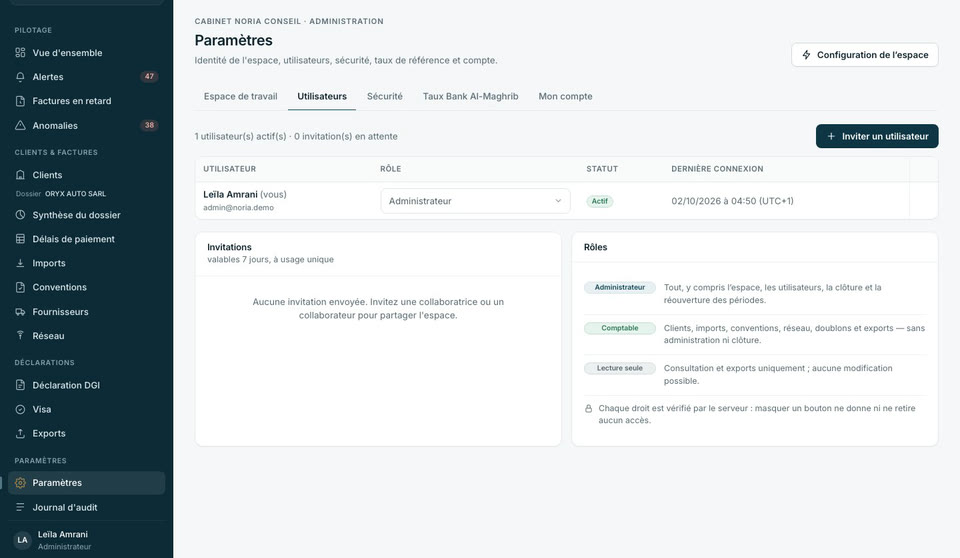Go to the Réseau section
Viewport: 960px width, 558px height.
(86, 336)
